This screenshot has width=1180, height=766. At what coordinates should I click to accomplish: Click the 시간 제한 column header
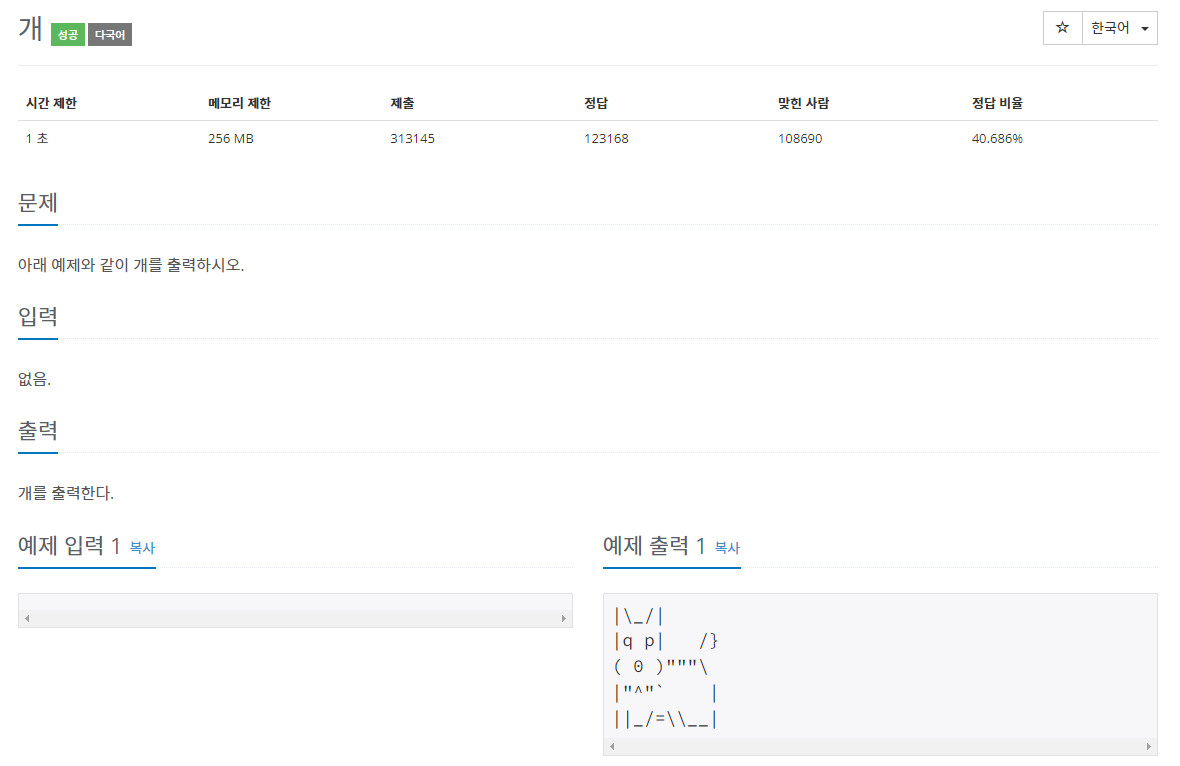[51, 103]
